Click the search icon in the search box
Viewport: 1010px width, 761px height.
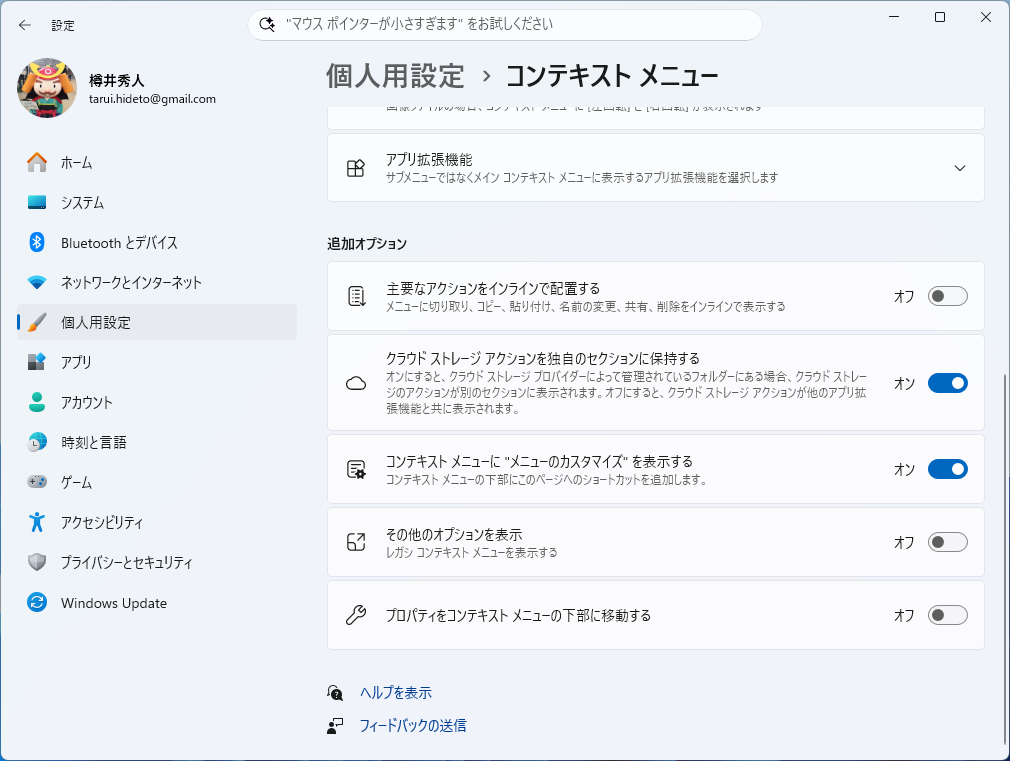[267, 24]
